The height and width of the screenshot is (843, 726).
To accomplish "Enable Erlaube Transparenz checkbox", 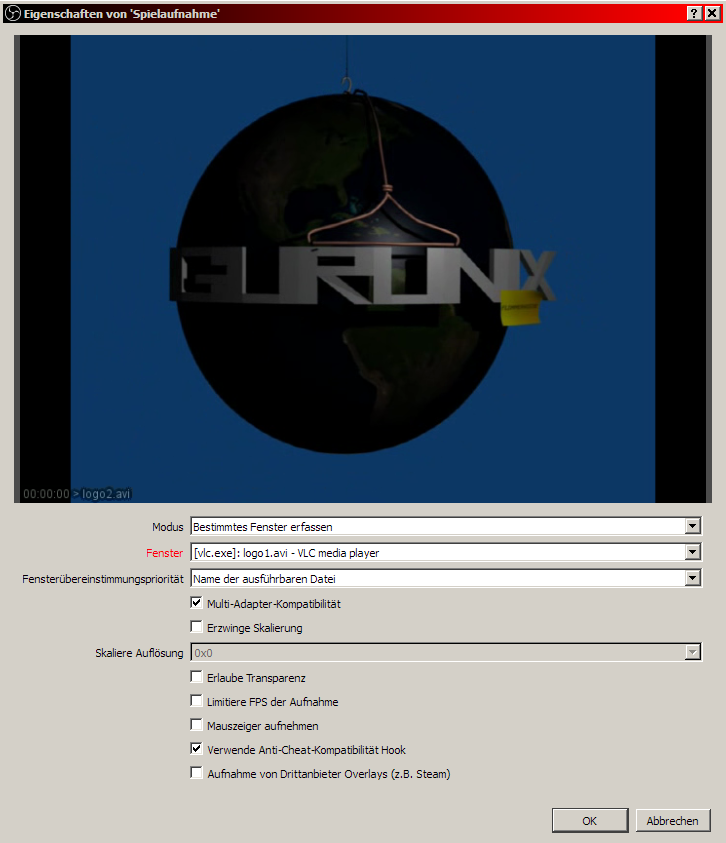I will pos(197,677).
